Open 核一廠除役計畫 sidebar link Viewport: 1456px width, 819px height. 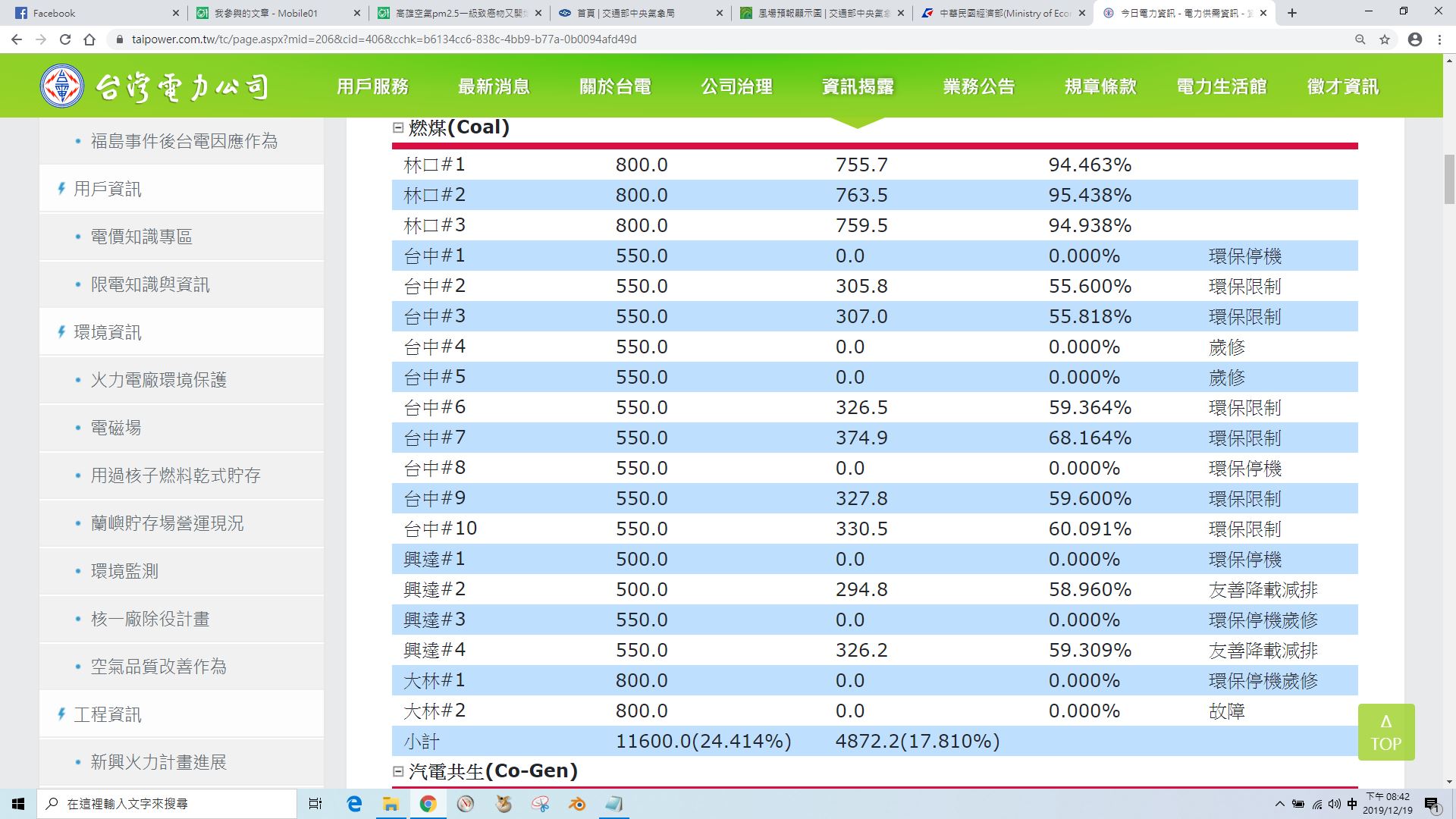coord(150,619)
